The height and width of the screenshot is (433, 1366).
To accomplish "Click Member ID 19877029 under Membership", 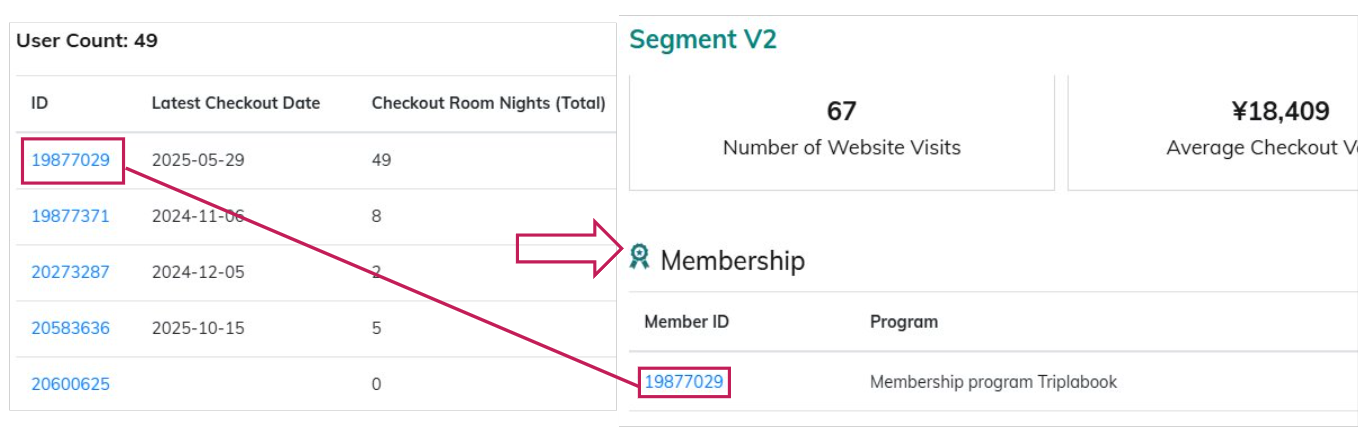I will 684,382.
